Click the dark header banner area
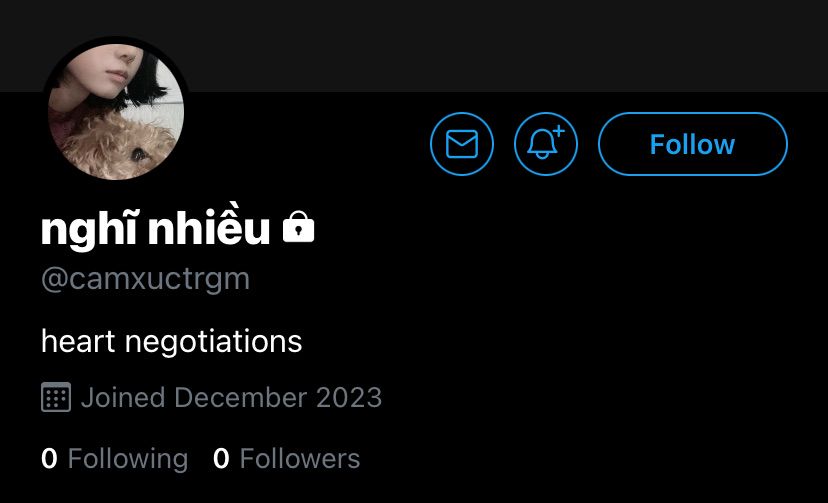The width and height of the screenshot is (828, 503). point(414,46)
